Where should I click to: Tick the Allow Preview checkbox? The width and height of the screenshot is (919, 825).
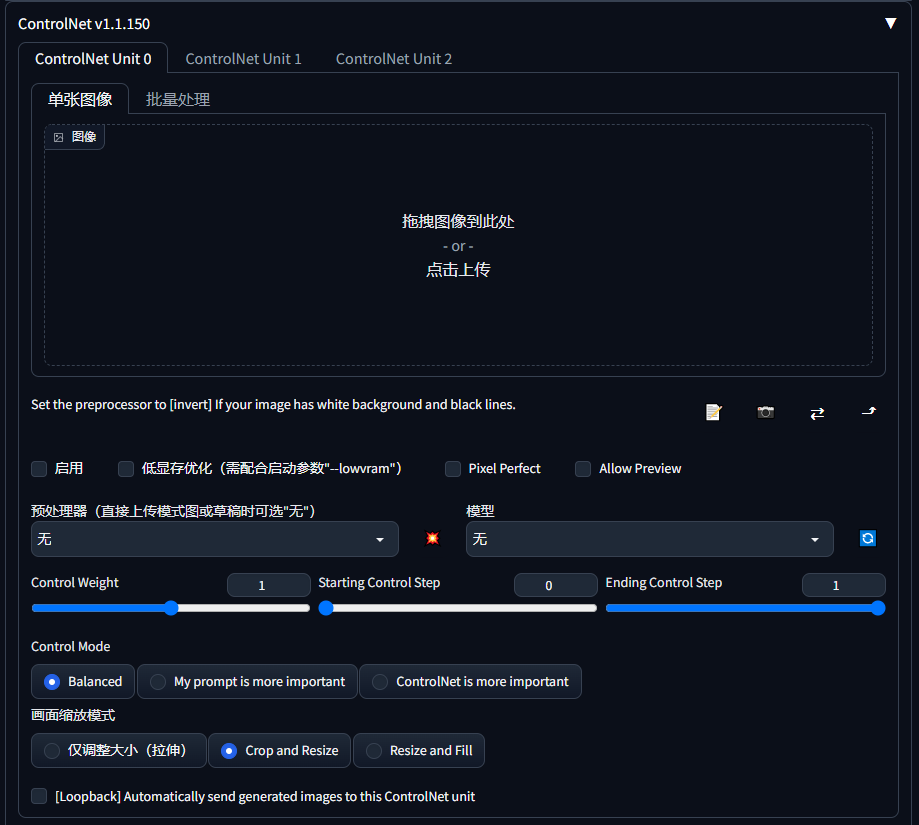tap(583, 469)
